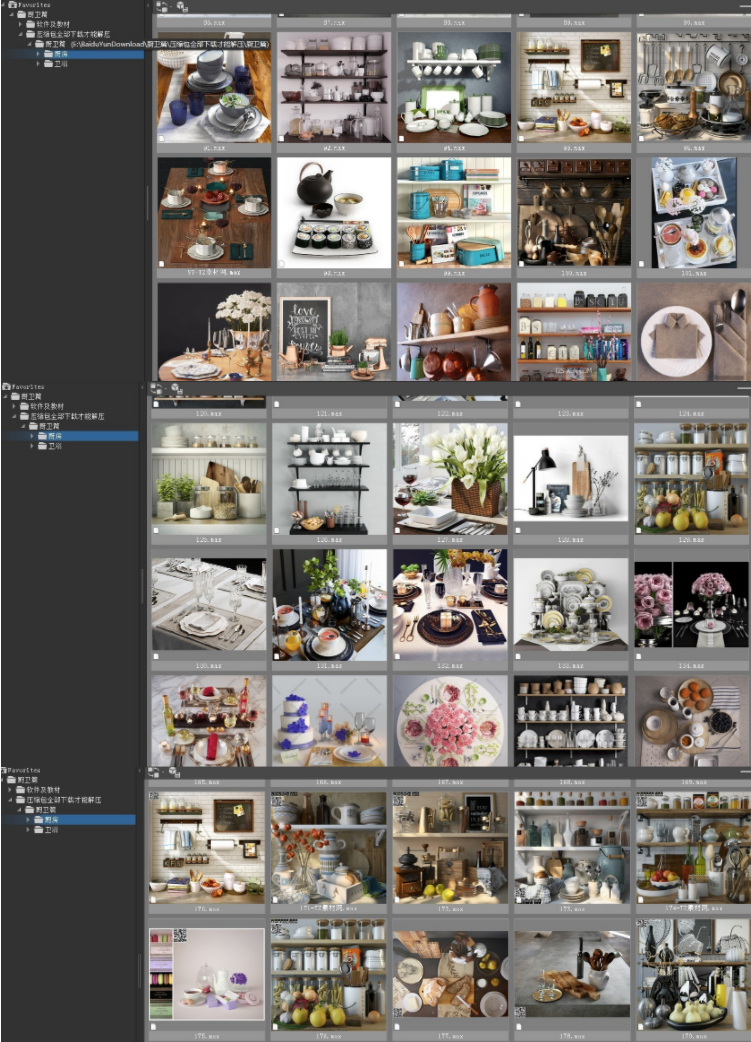This screenshot has height=1042, width=751.
Task: Expand the 卫浴 folder arrow in bottom panel
Action: (27, 829)
